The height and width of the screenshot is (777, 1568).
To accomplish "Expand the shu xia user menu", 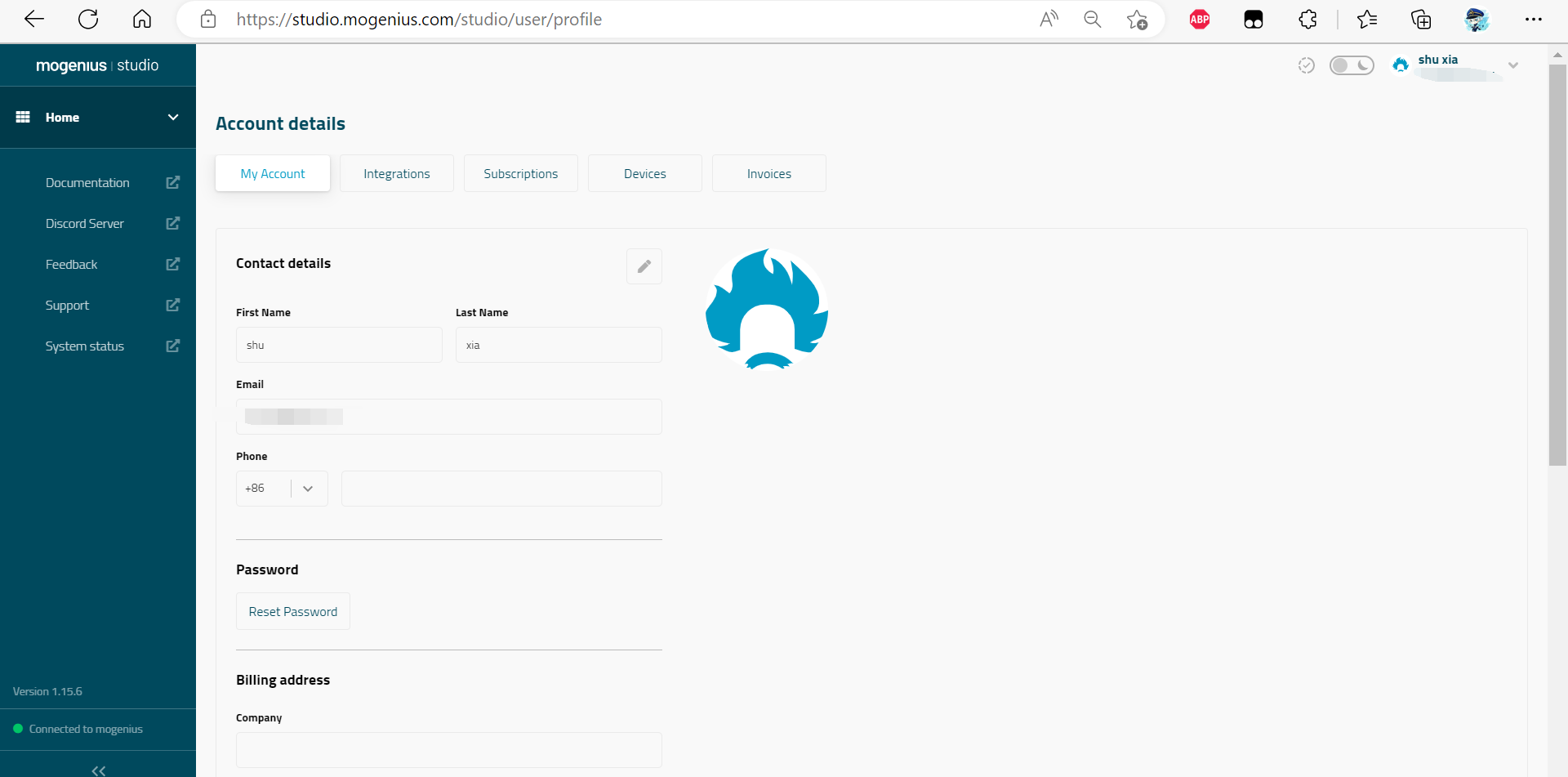I will click(x=1512, y=65).
